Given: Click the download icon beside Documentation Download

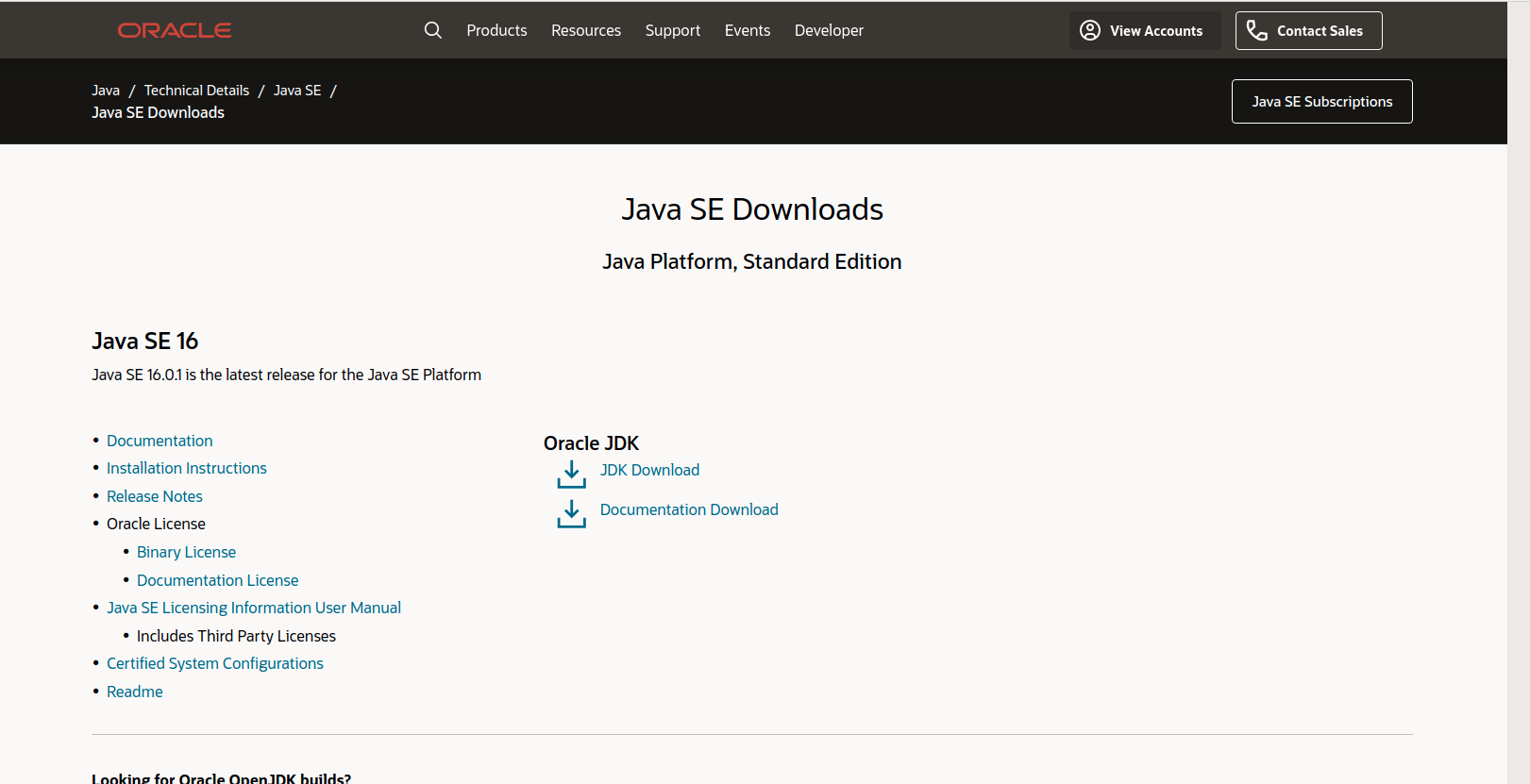Looking at the screenshot, I should point(571,513).
